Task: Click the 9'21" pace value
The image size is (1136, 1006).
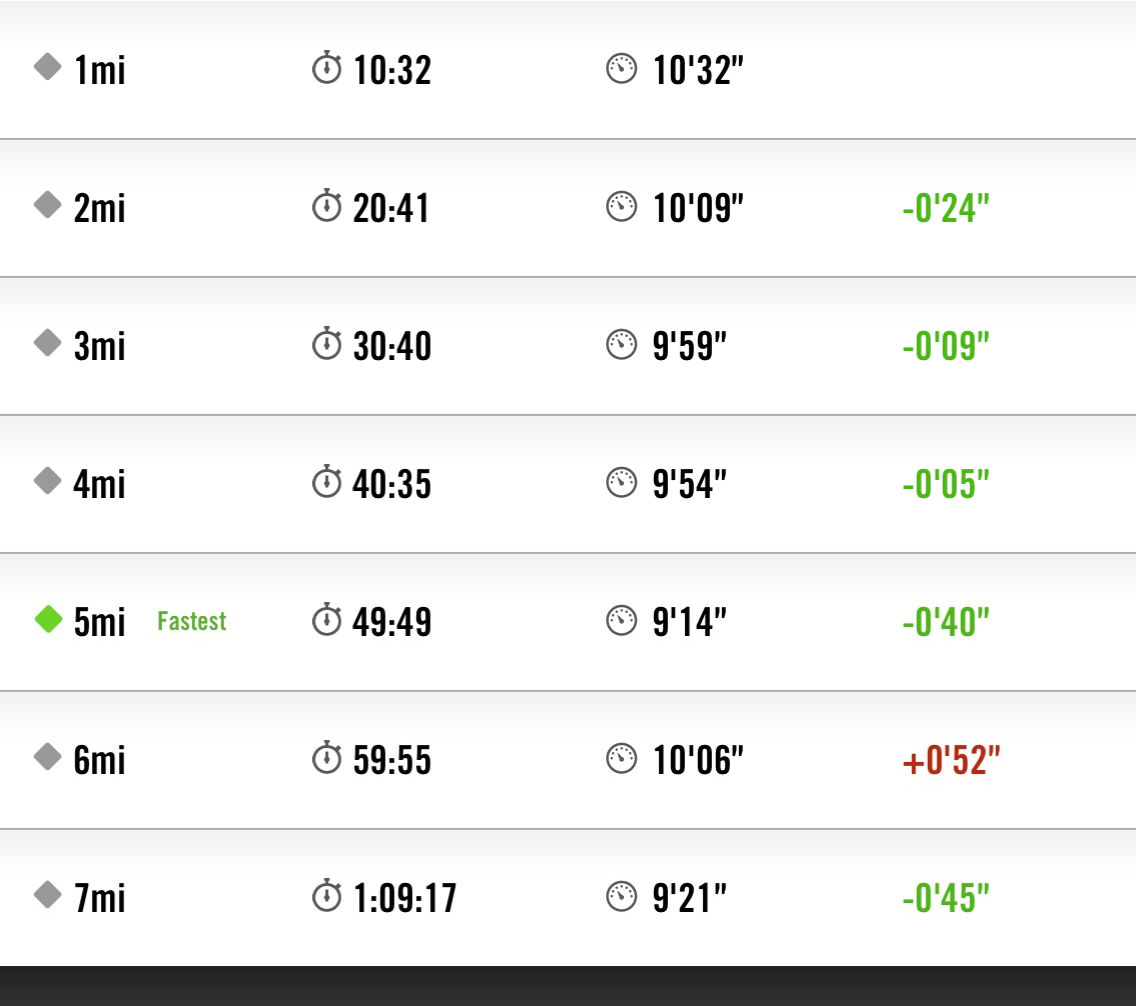Action: tap(689, 898)
